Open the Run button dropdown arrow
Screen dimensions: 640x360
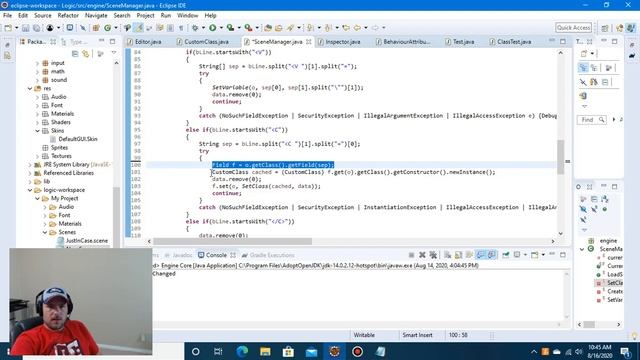pos(221,28)
